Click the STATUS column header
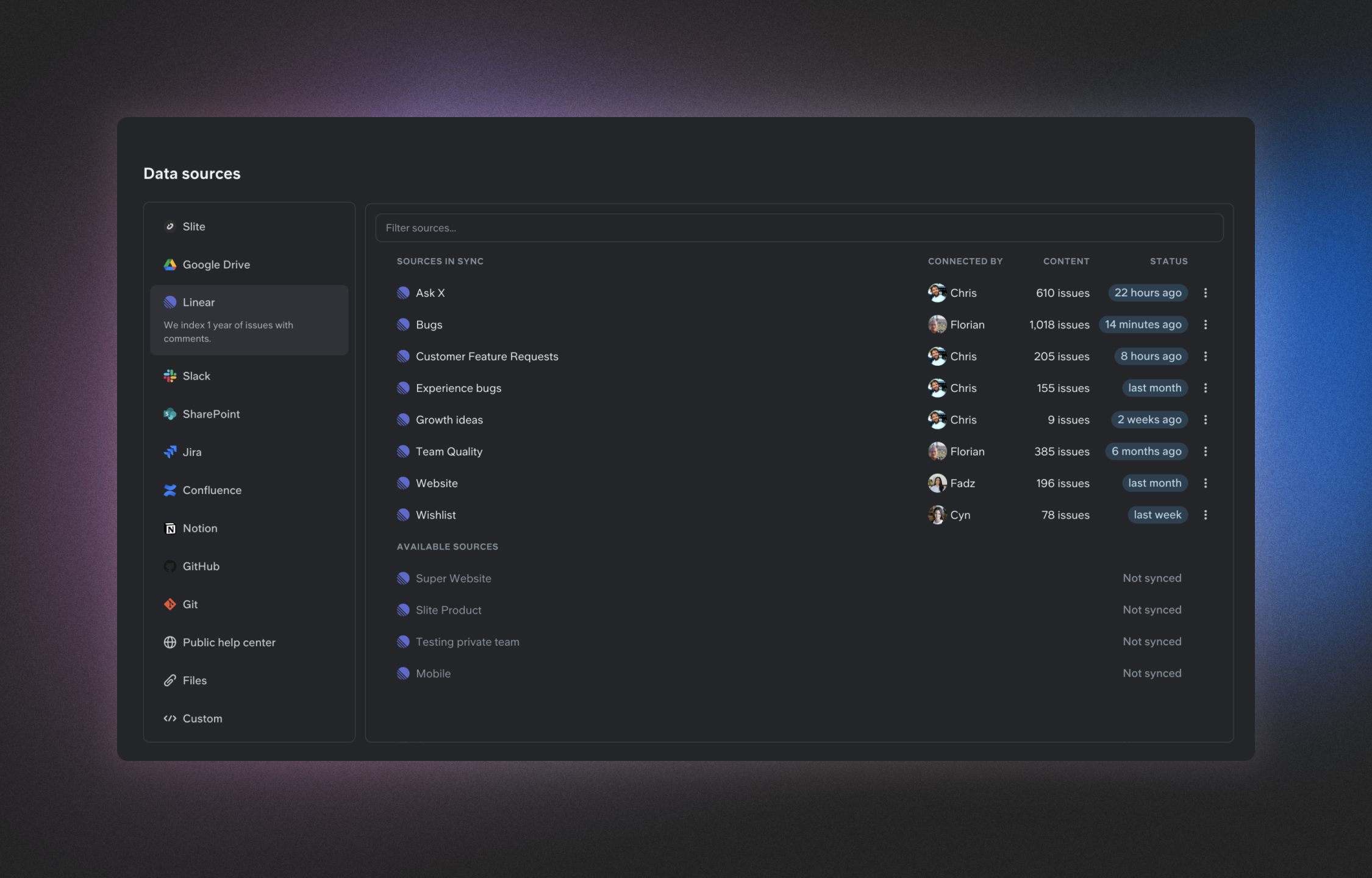Viewport: 1372px width, 878px height. [x=1169, y=261]
